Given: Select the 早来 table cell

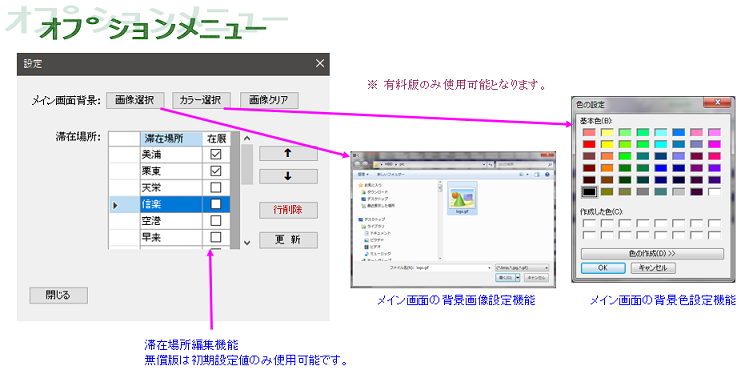Looking at the screenshot, I should point(171,237).
